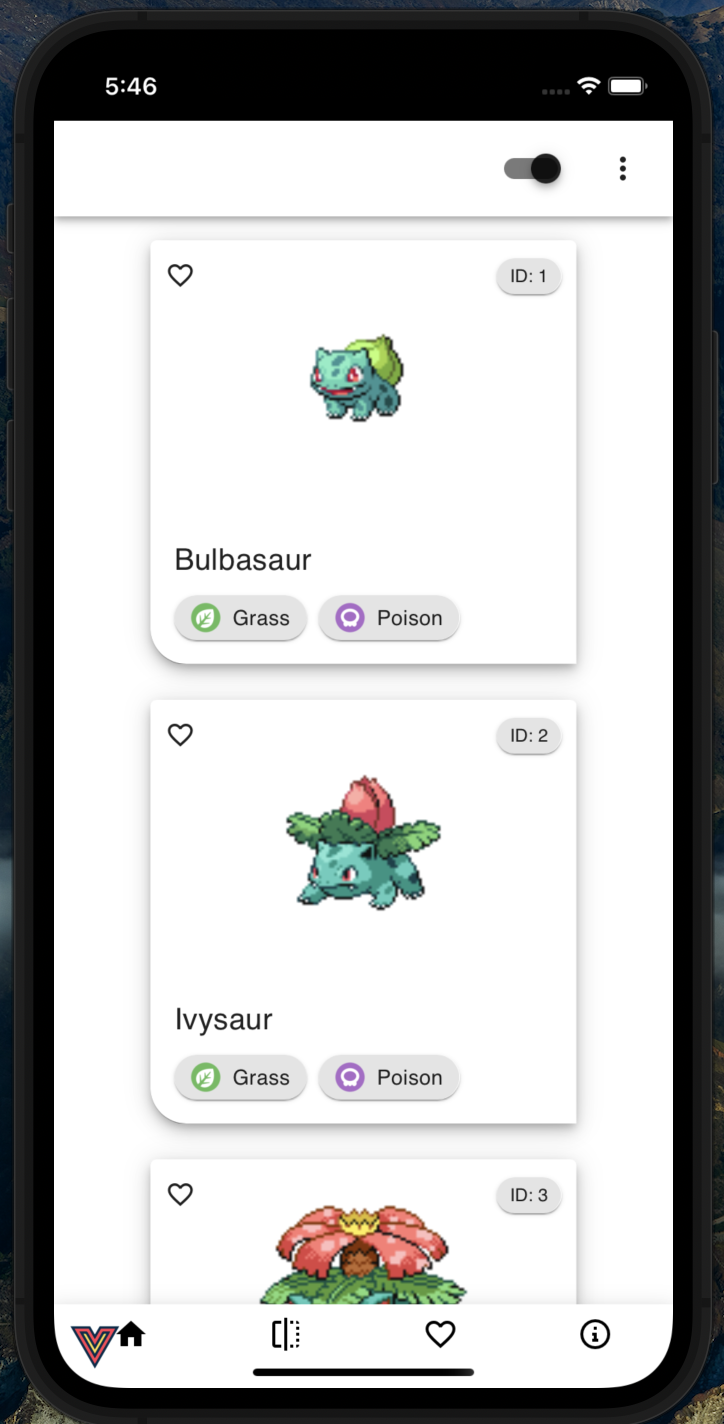Image resolution: width=724 pixels, height=1424 pixels.
Task: Click the ID: 1 badge
Action: point(529,276)
